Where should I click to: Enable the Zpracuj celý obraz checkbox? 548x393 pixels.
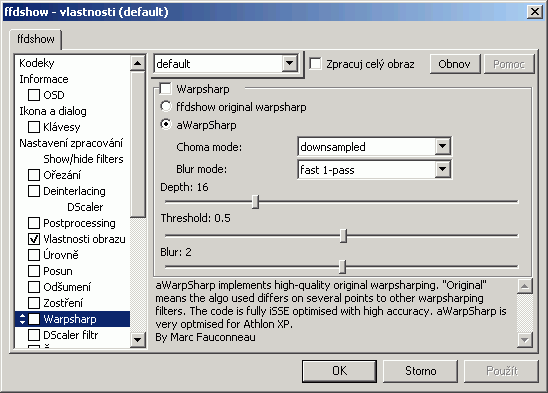pos(316,64)
